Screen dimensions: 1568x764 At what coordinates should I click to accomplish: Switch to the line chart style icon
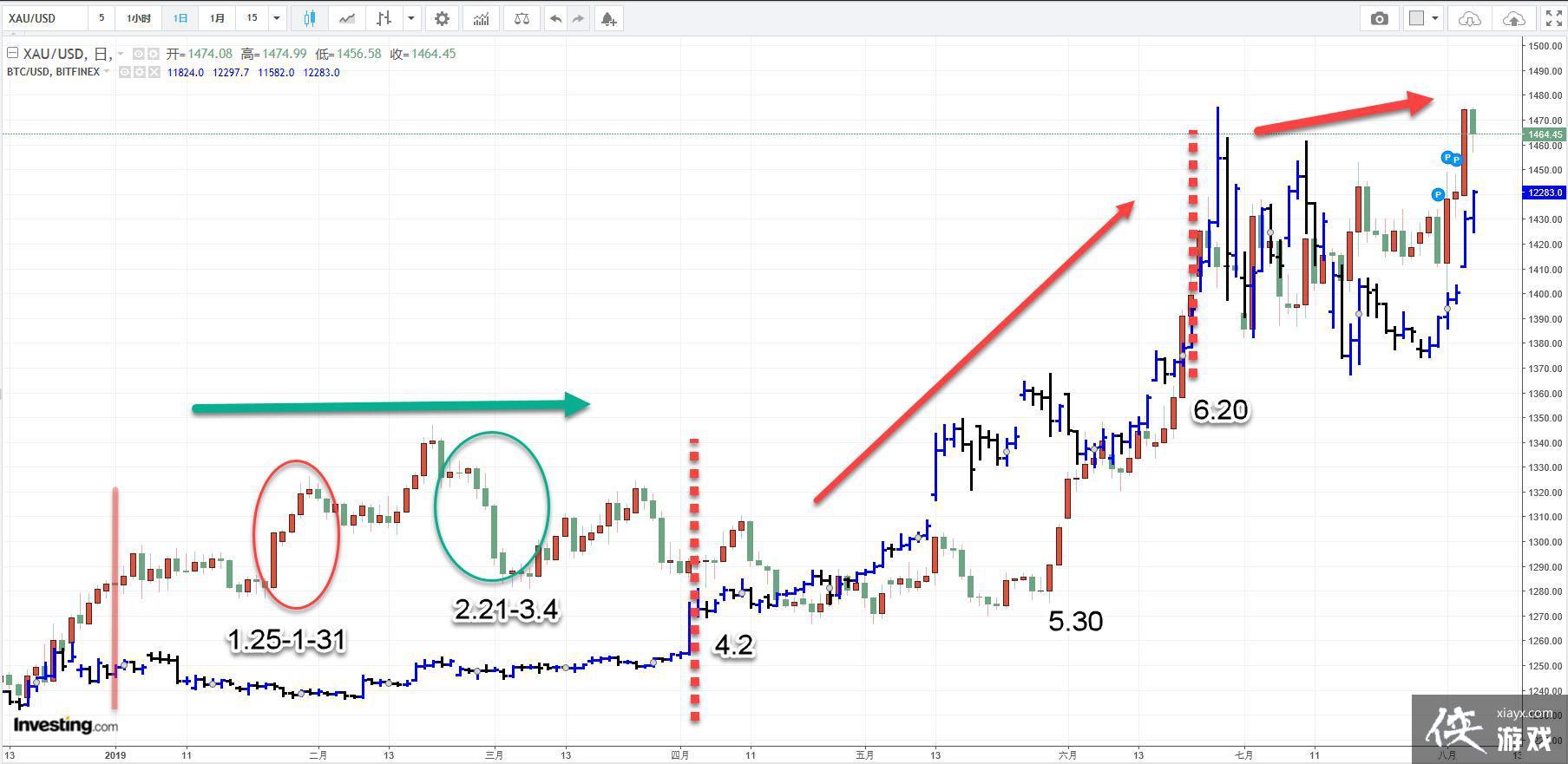click(347, 18)
